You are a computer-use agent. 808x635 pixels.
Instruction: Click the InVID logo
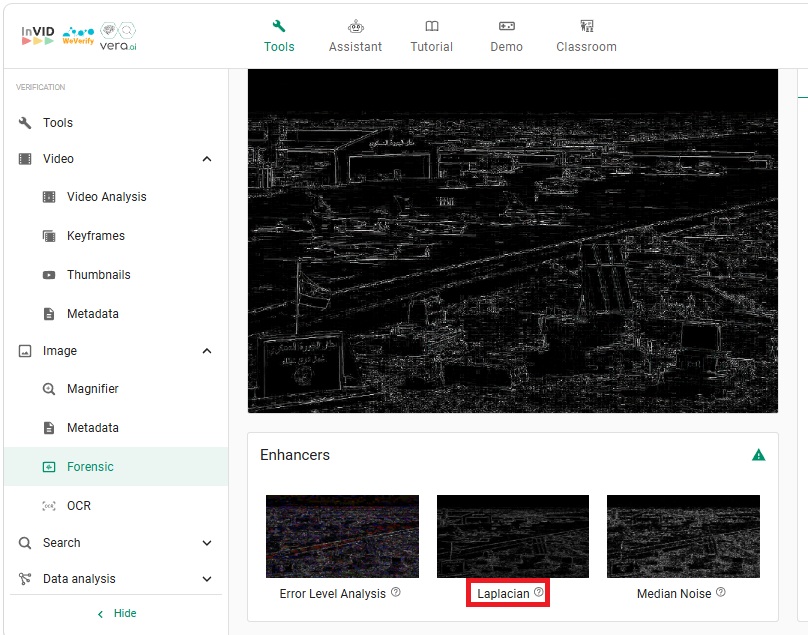38,35
